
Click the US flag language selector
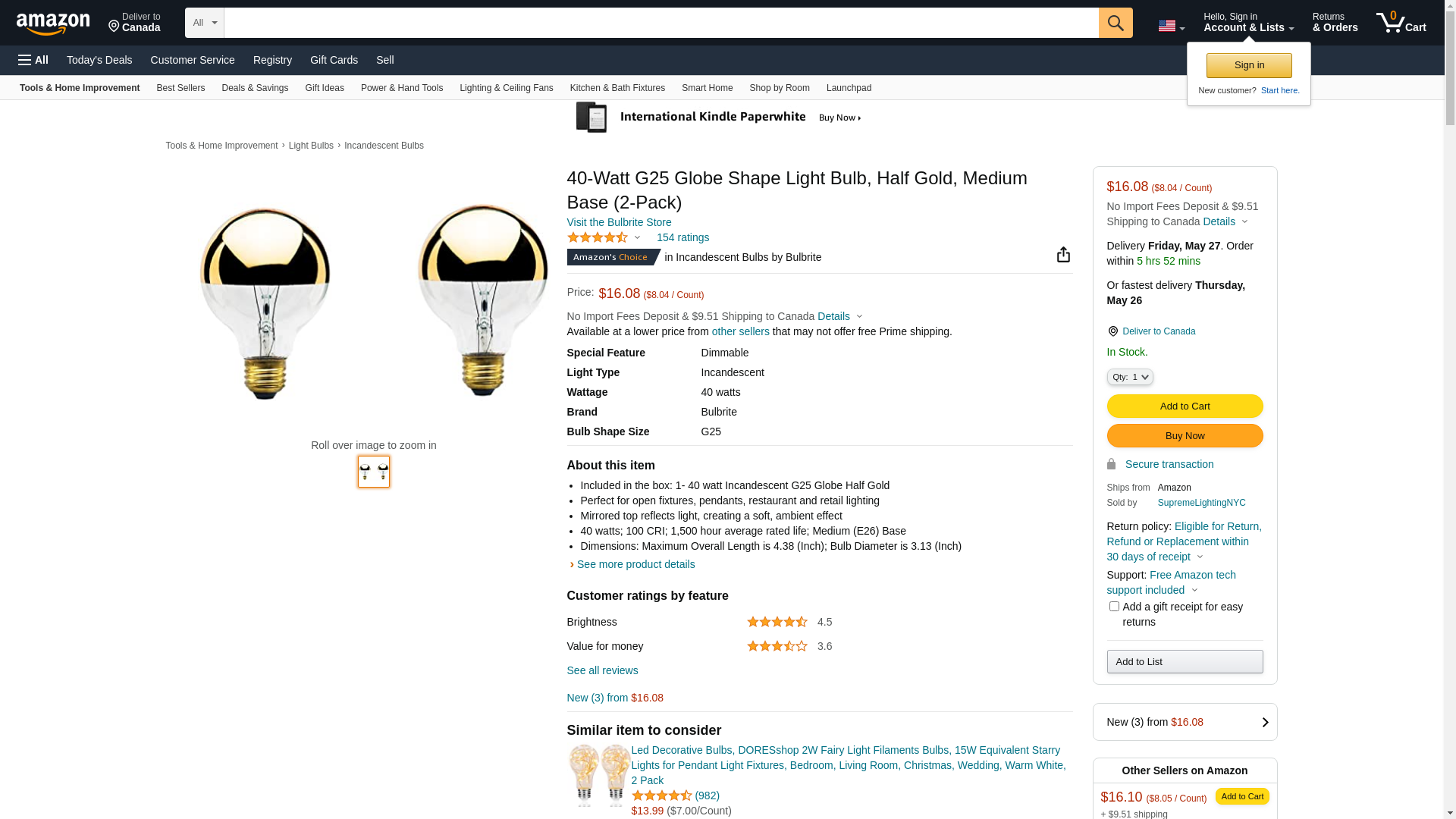[1171, 26]
